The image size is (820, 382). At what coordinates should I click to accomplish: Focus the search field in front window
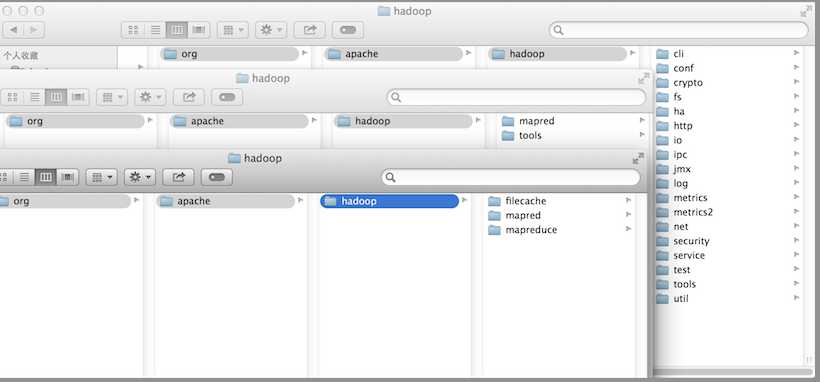point(511,177)
